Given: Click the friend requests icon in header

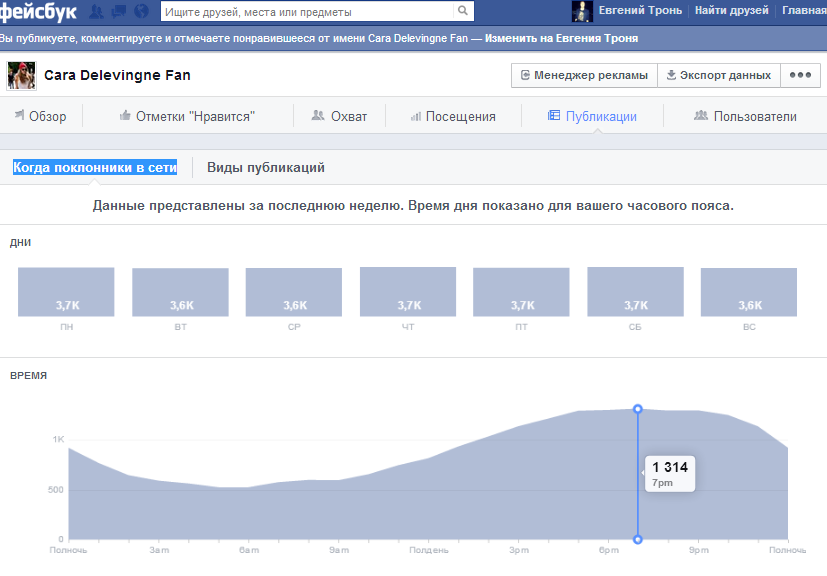Looking at the screenshot, I should [x=97, y=11].
